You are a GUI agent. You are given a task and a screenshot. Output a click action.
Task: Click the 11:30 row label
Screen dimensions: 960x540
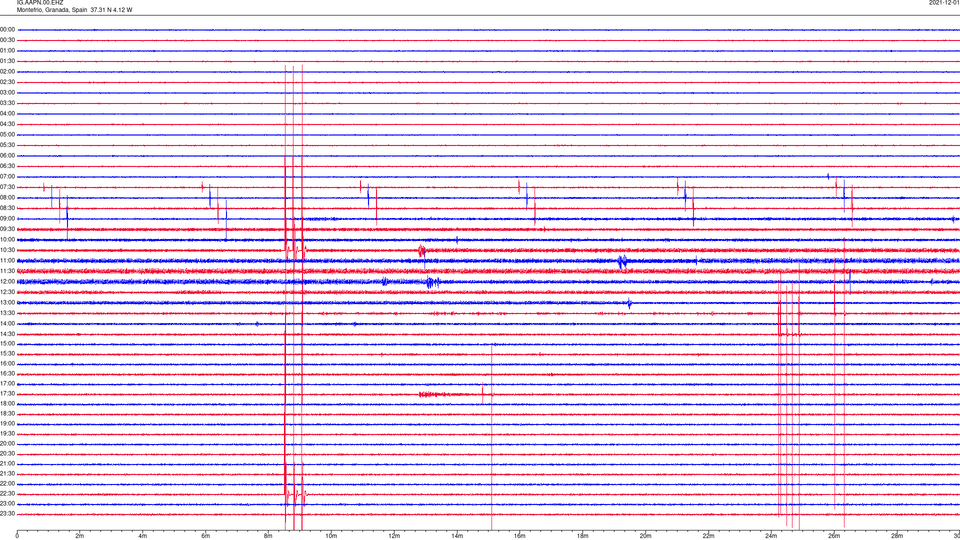pyautogui.click(x=7, y=271)
